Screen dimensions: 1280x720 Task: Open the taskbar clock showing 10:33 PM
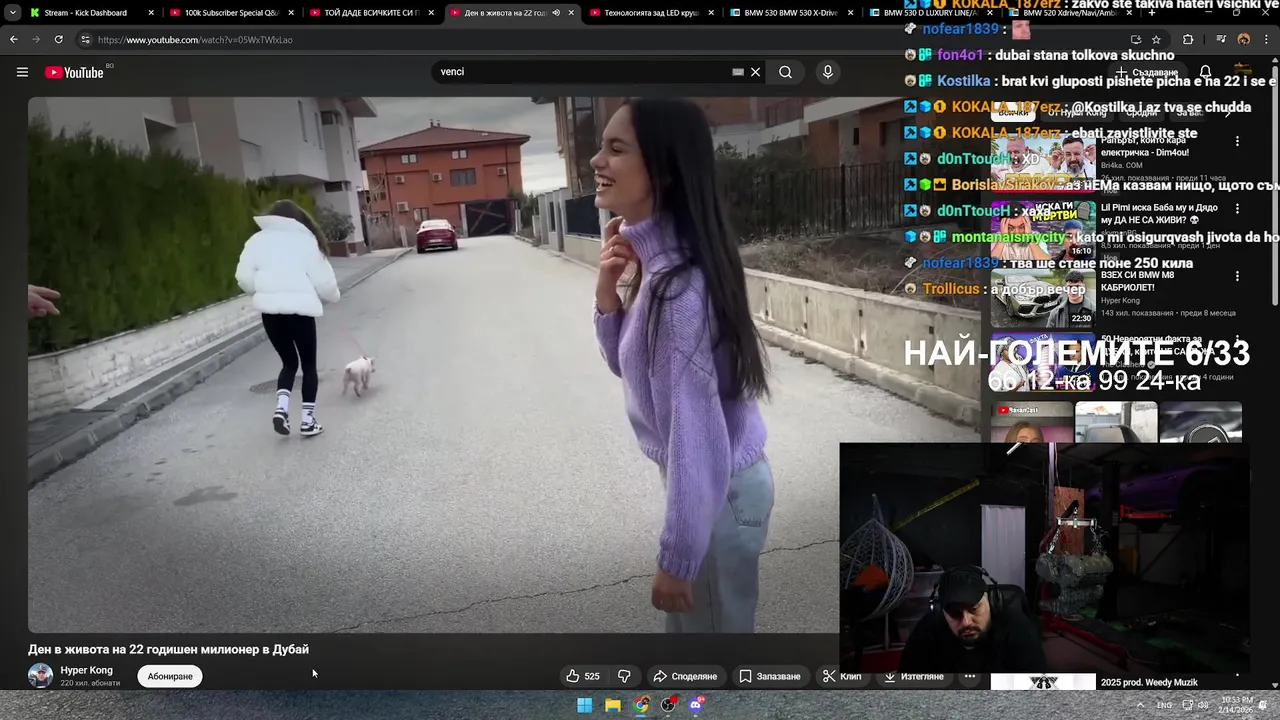tap(1238, 705)
